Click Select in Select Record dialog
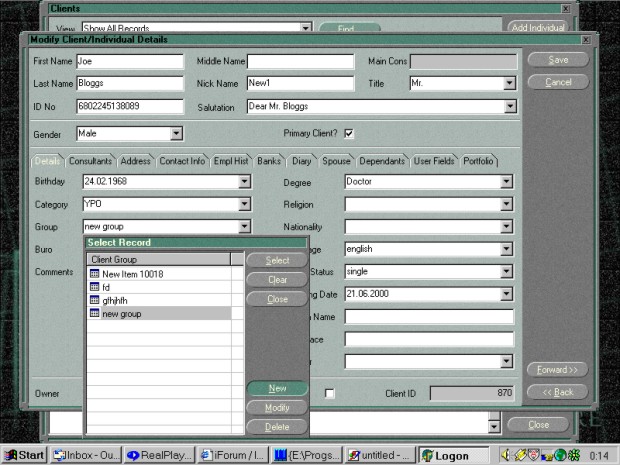This screenshot has height=465, width=620. [277, 260]
